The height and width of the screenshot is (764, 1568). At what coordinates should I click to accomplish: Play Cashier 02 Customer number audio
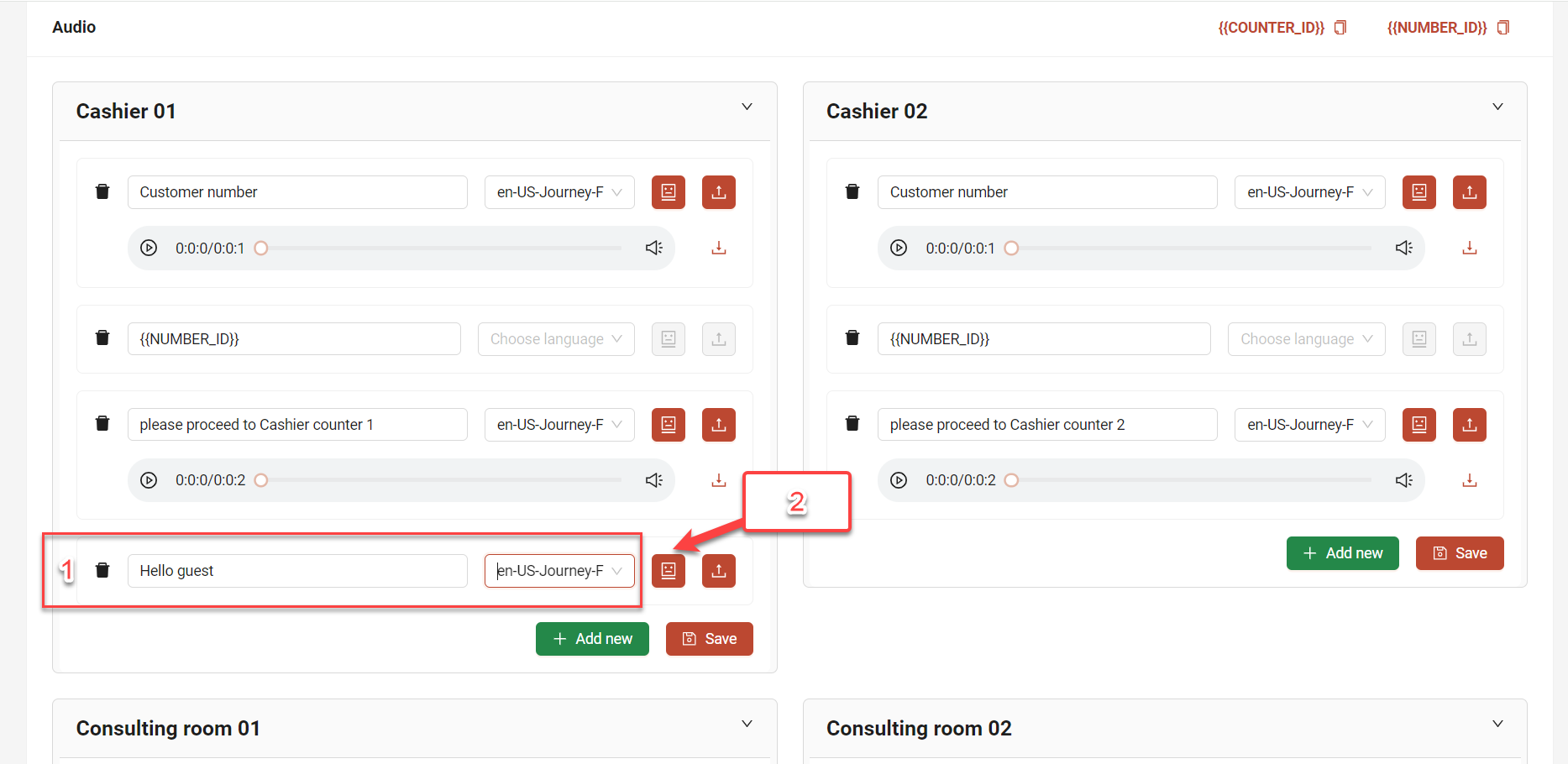[x=899, y=248]
